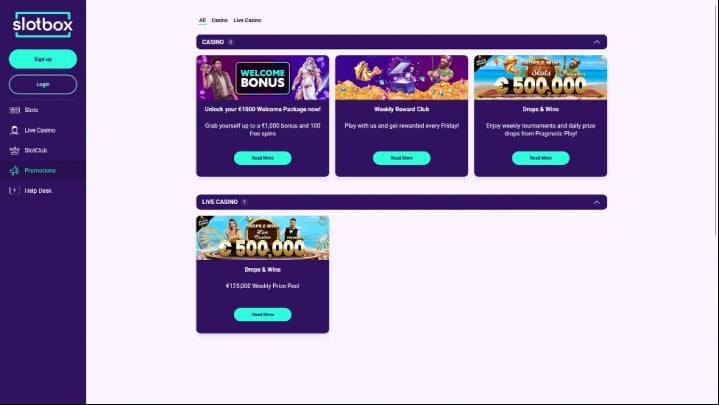The width and height of the screenshot is (719, 405).
Task: Switch to the All filter tab
Action: click(x=202, y=20)
